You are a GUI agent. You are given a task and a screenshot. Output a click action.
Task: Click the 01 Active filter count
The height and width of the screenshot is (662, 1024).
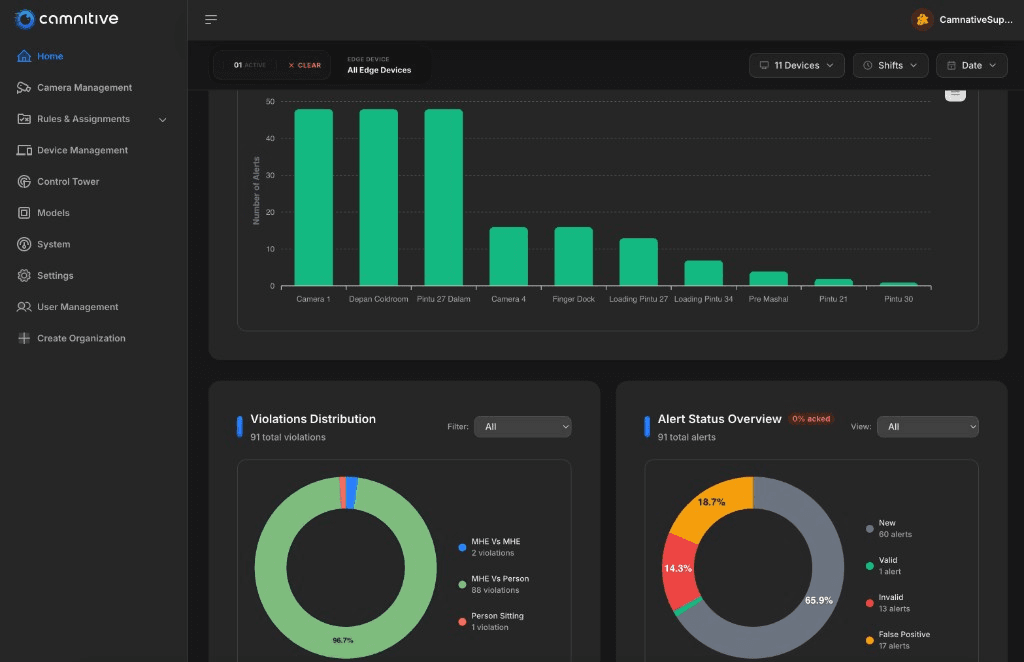coord(249,65)
